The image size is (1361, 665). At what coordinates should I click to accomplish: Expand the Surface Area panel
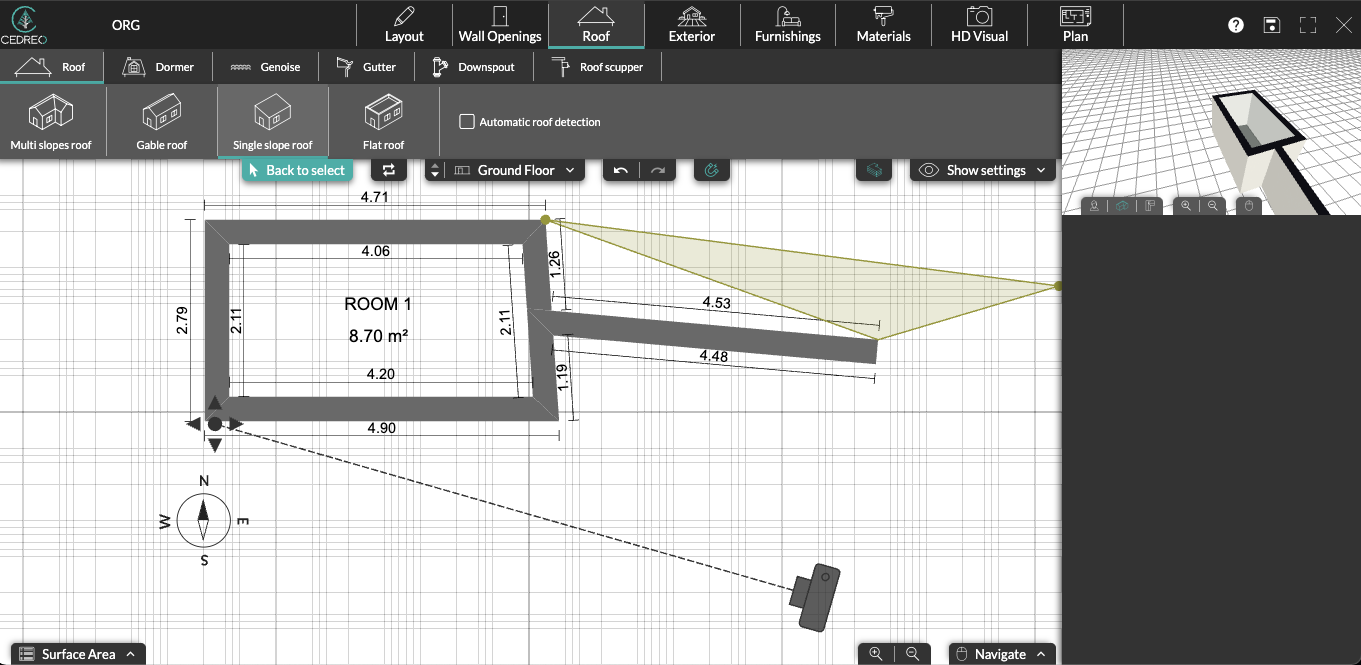(x=78, y=654)
